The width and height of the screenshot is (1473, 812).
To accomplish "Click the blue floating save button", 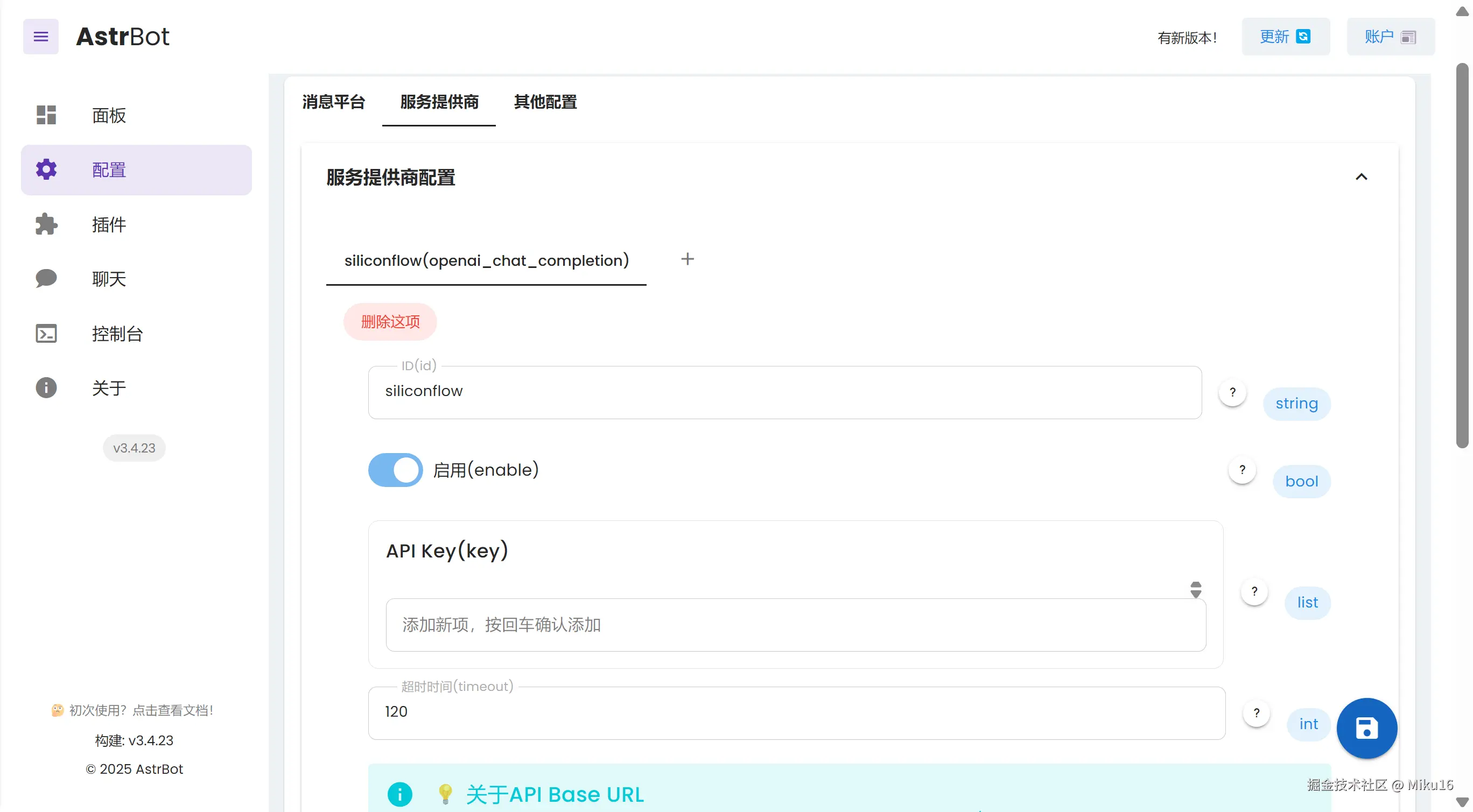I will coord(1366,728).
